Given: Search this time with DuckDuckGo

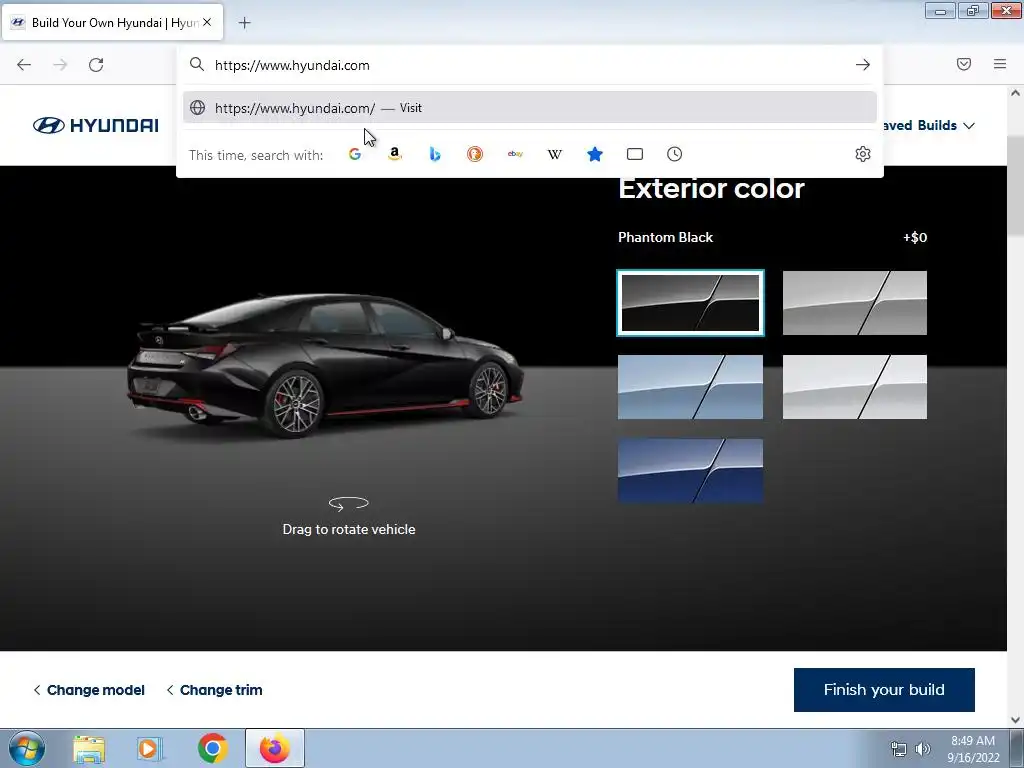Looking at the screenshot, I should point(475,154).
